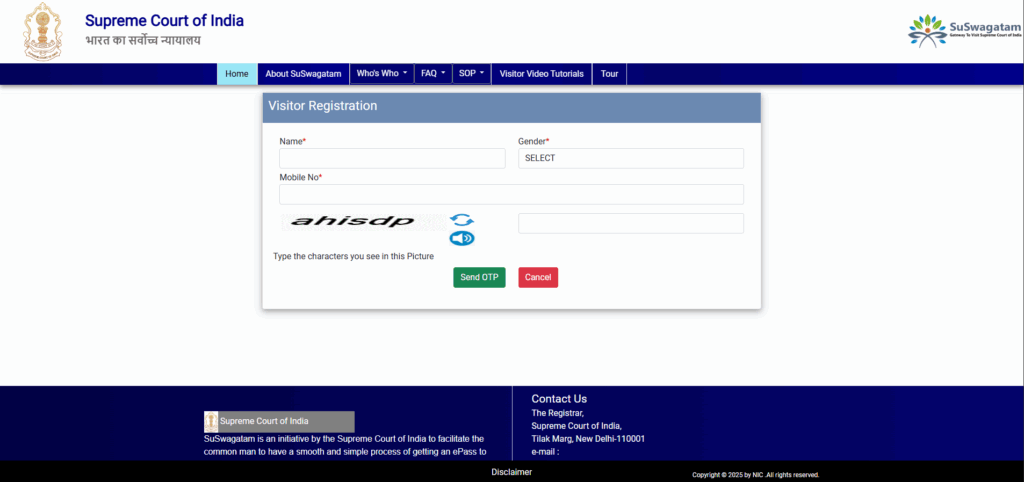Click the footer Supreme Court of India image
The image size is (1024, 482).
tap(279, 422)
